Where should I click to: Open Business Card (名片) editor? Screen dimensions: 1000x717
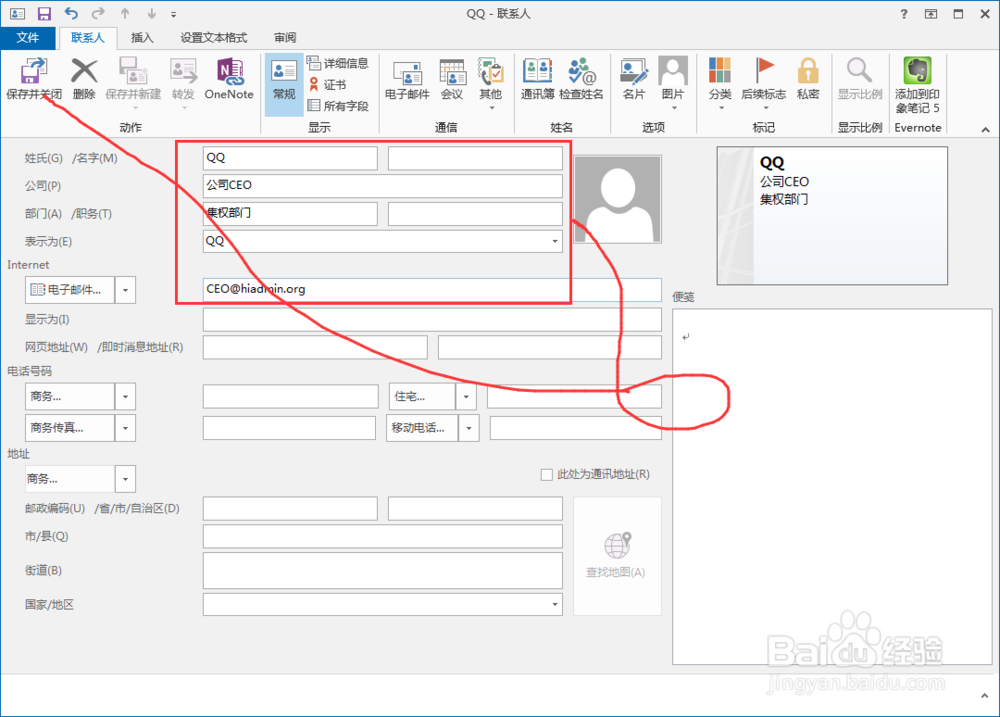point(634,78)
